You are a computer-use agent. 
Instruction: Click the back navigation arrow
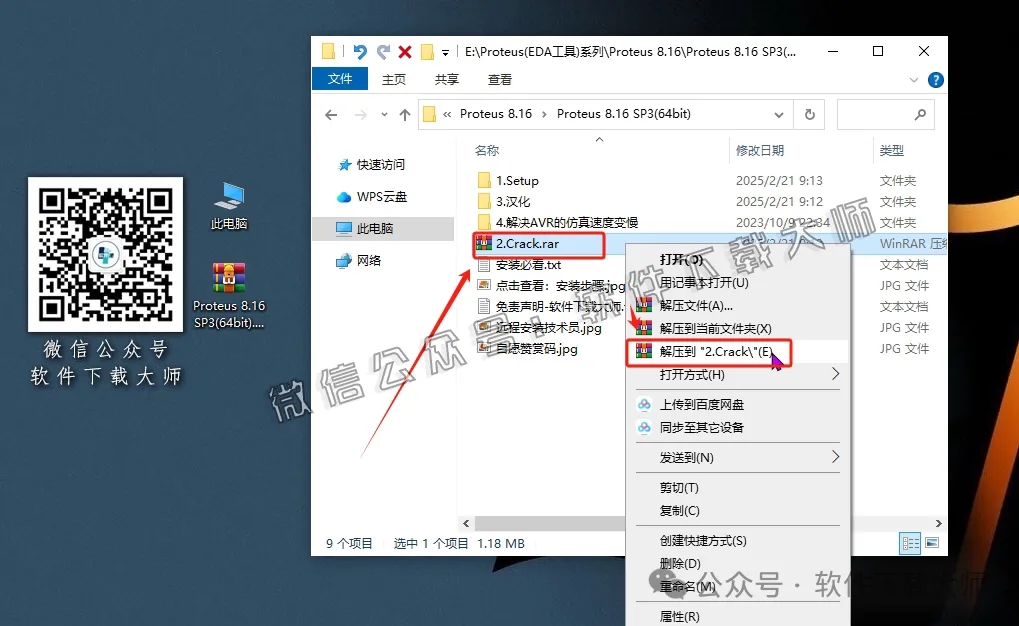pos(330,113)
